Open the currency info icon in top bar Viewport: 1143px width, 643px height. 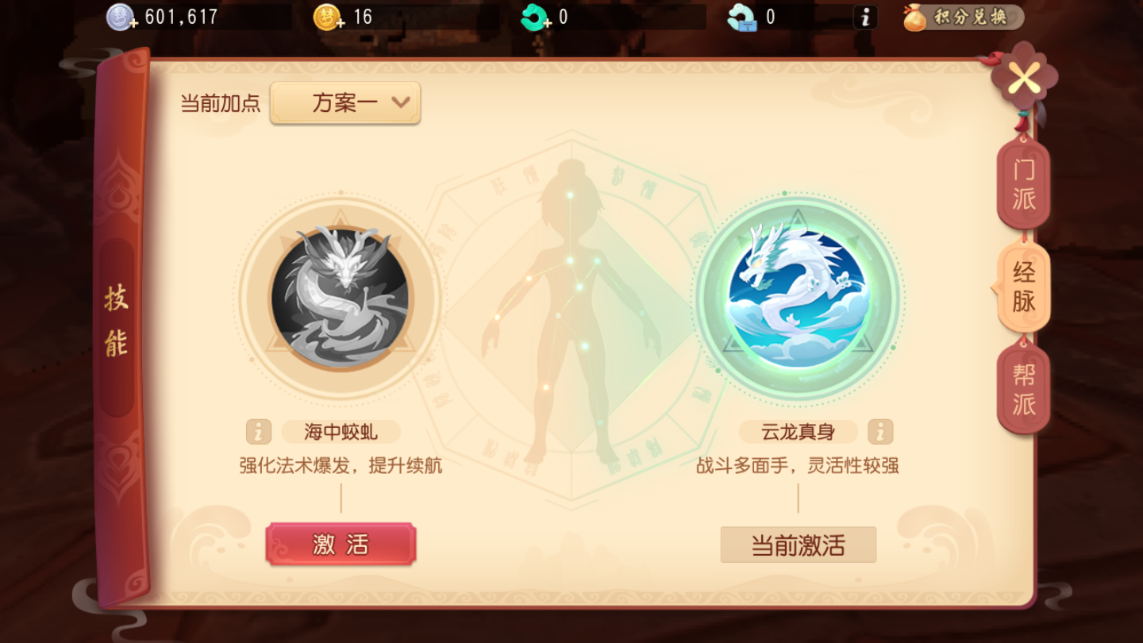click(865, 17)
